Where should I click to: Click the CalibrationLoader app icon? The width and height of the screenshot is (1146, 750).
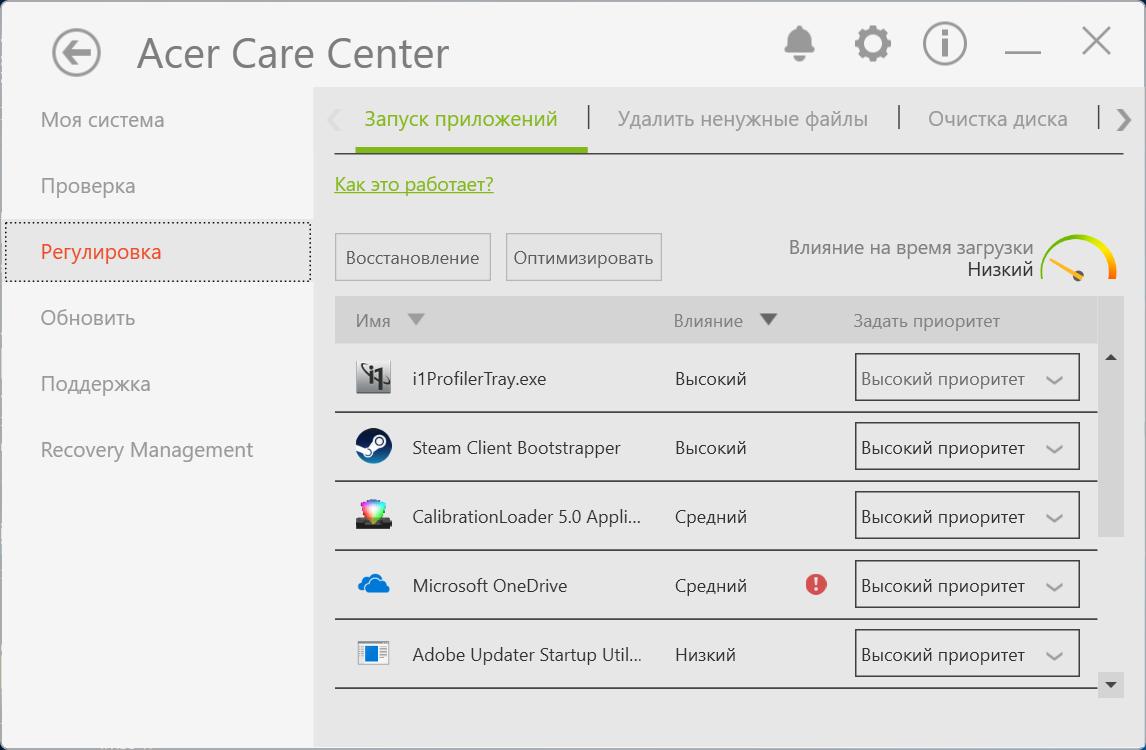point(373,515)
